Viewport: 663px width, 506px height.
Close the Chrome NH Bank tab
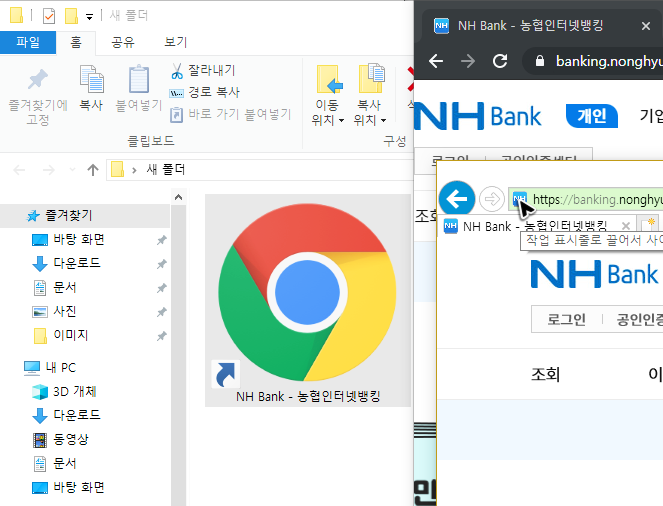point(646,26)
